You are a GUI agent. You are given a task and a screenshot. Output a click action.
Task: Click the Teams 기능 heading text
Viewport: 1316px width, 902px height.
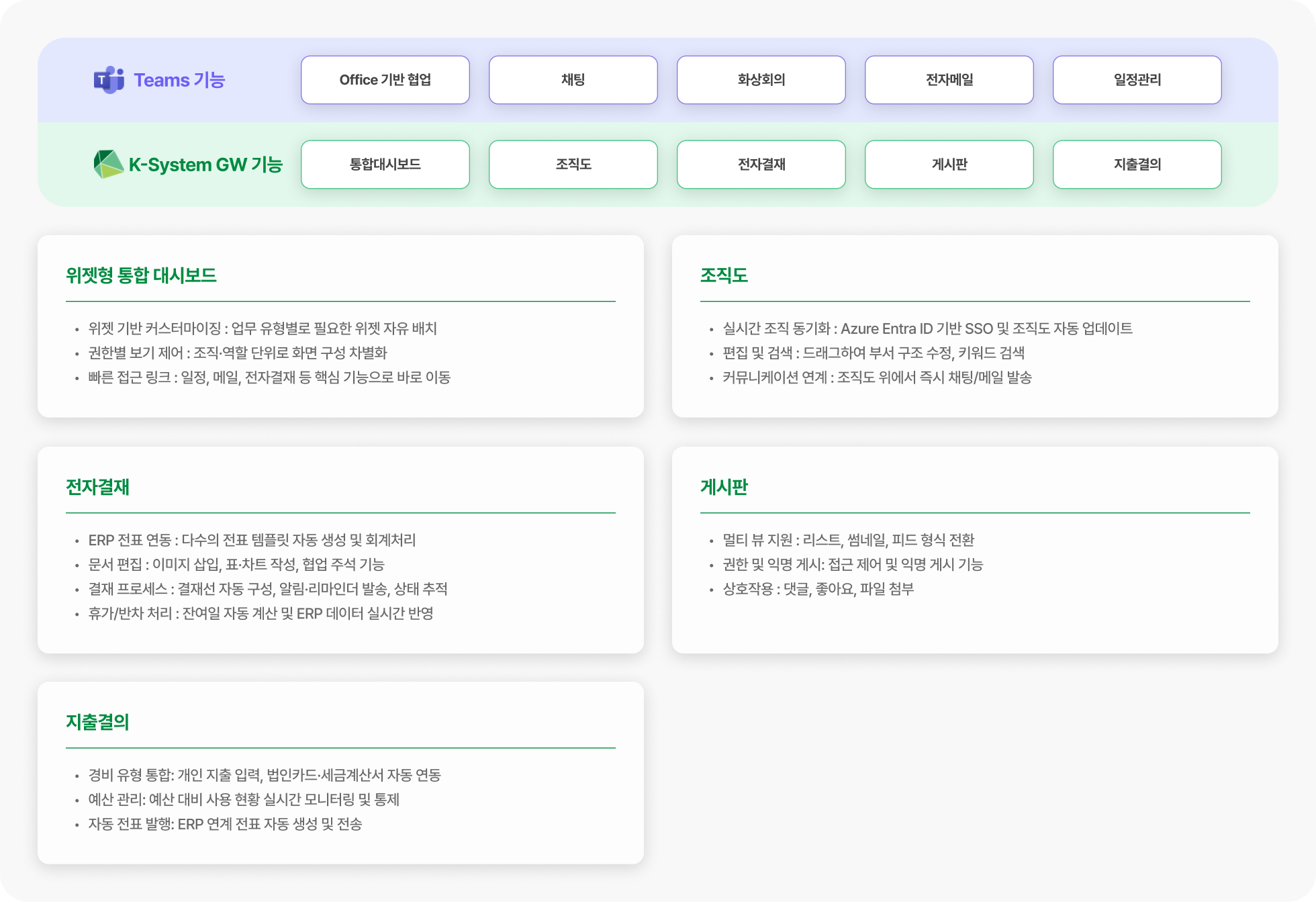[179, 80]
